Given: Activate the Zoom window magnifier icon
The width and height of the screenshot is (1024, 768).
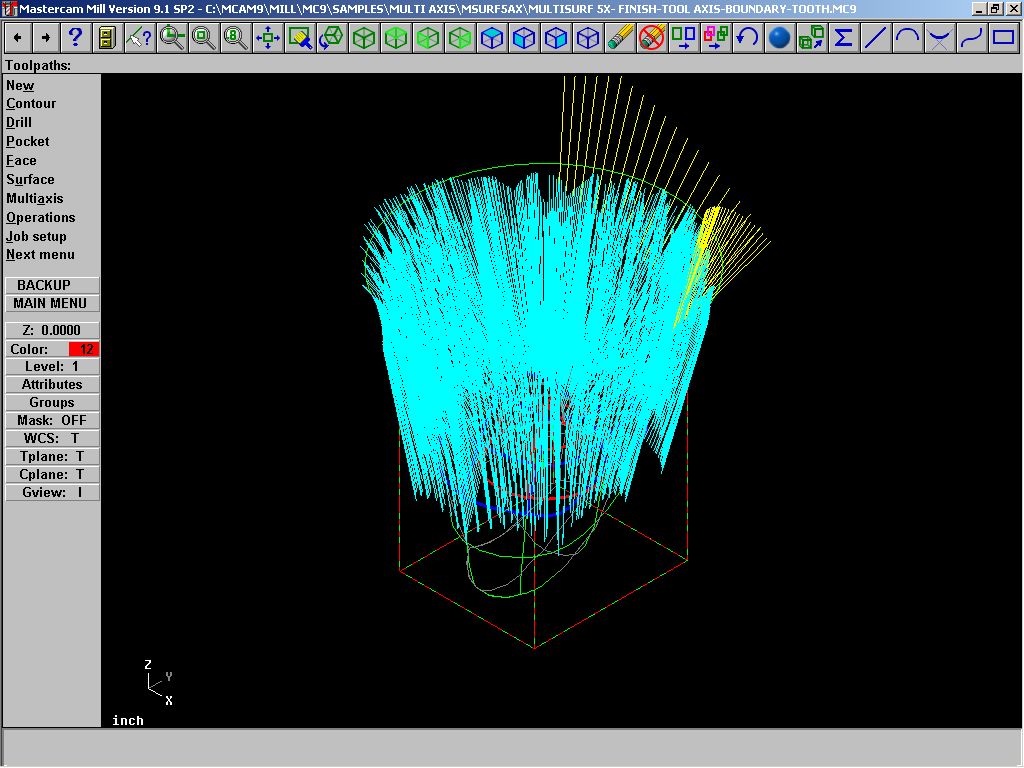Looking at the screenshot, I should [172, 38].
